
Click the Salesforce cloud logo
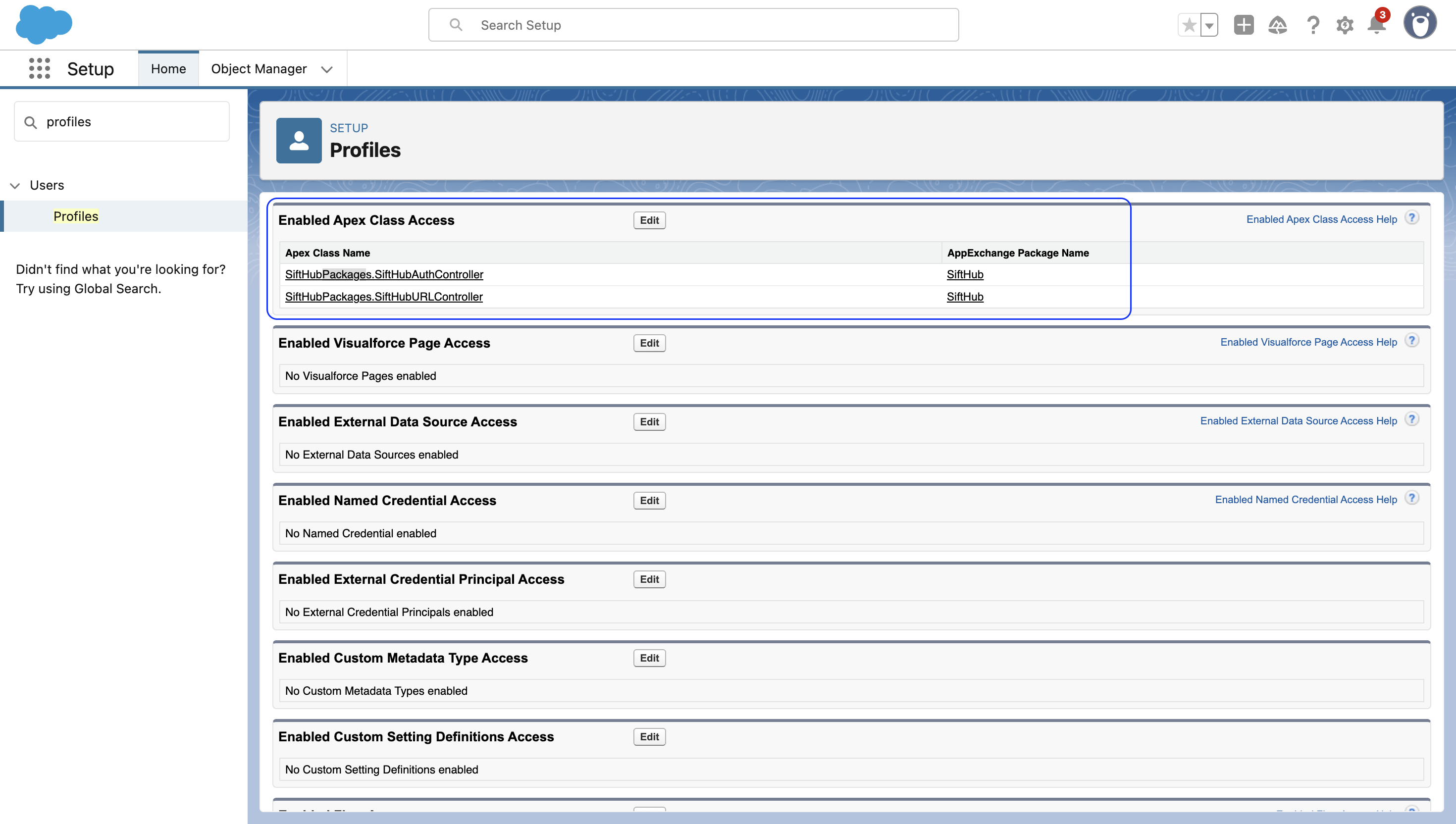point(44,24)
